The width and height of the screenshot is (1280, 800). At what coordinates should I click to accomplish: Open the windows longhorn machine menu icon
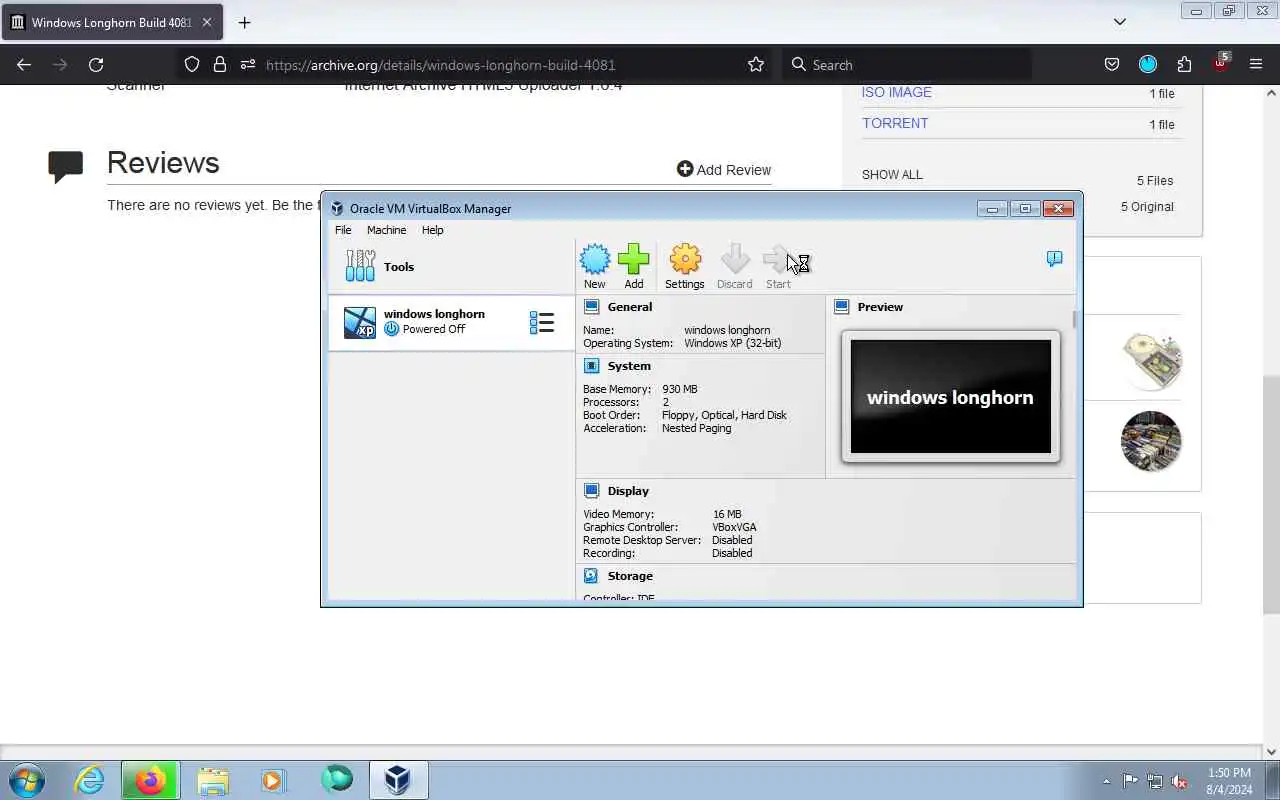[541, 322]
